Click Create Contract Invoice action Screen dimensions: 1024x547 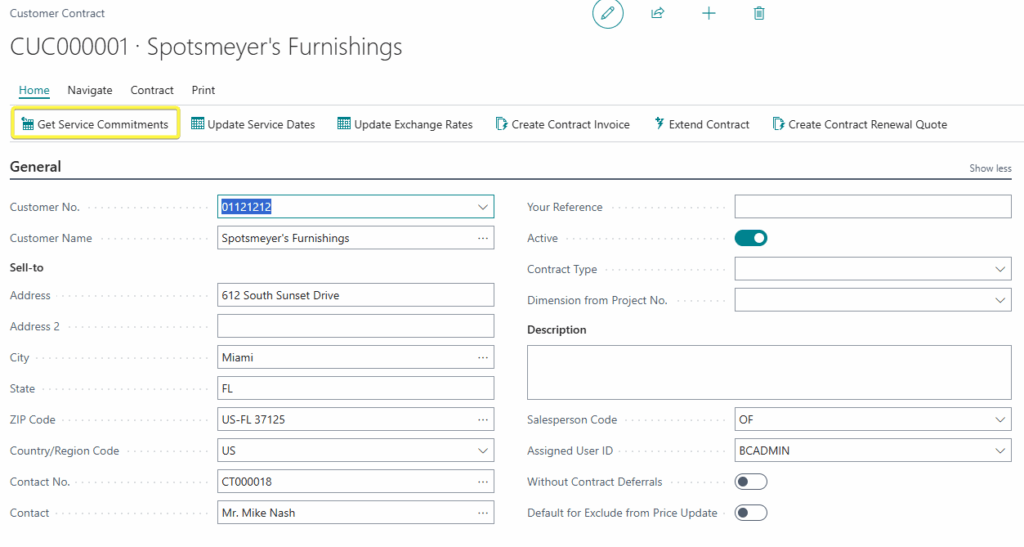coord(563,124)
